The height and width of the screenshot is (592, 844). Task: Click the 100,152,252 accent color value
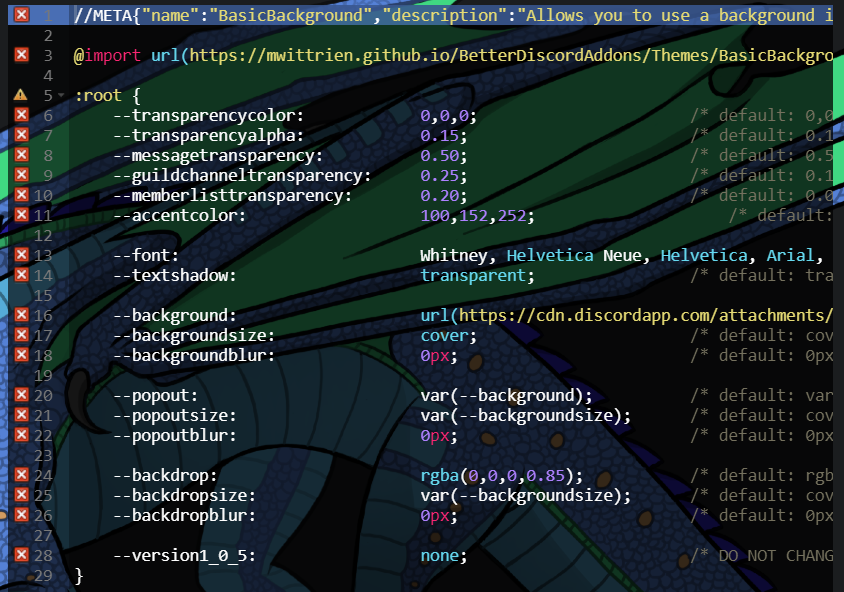(x=477, y=215)
